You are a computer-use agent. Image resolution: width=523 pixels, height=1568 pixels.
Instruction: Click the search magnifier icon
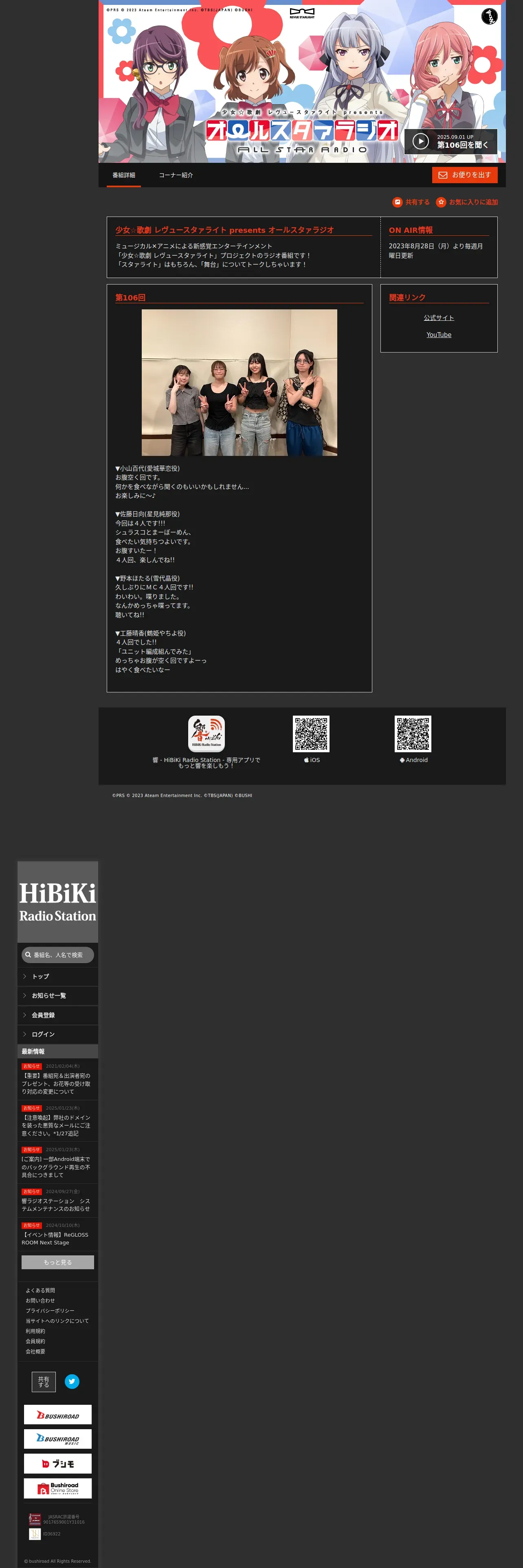28,955
